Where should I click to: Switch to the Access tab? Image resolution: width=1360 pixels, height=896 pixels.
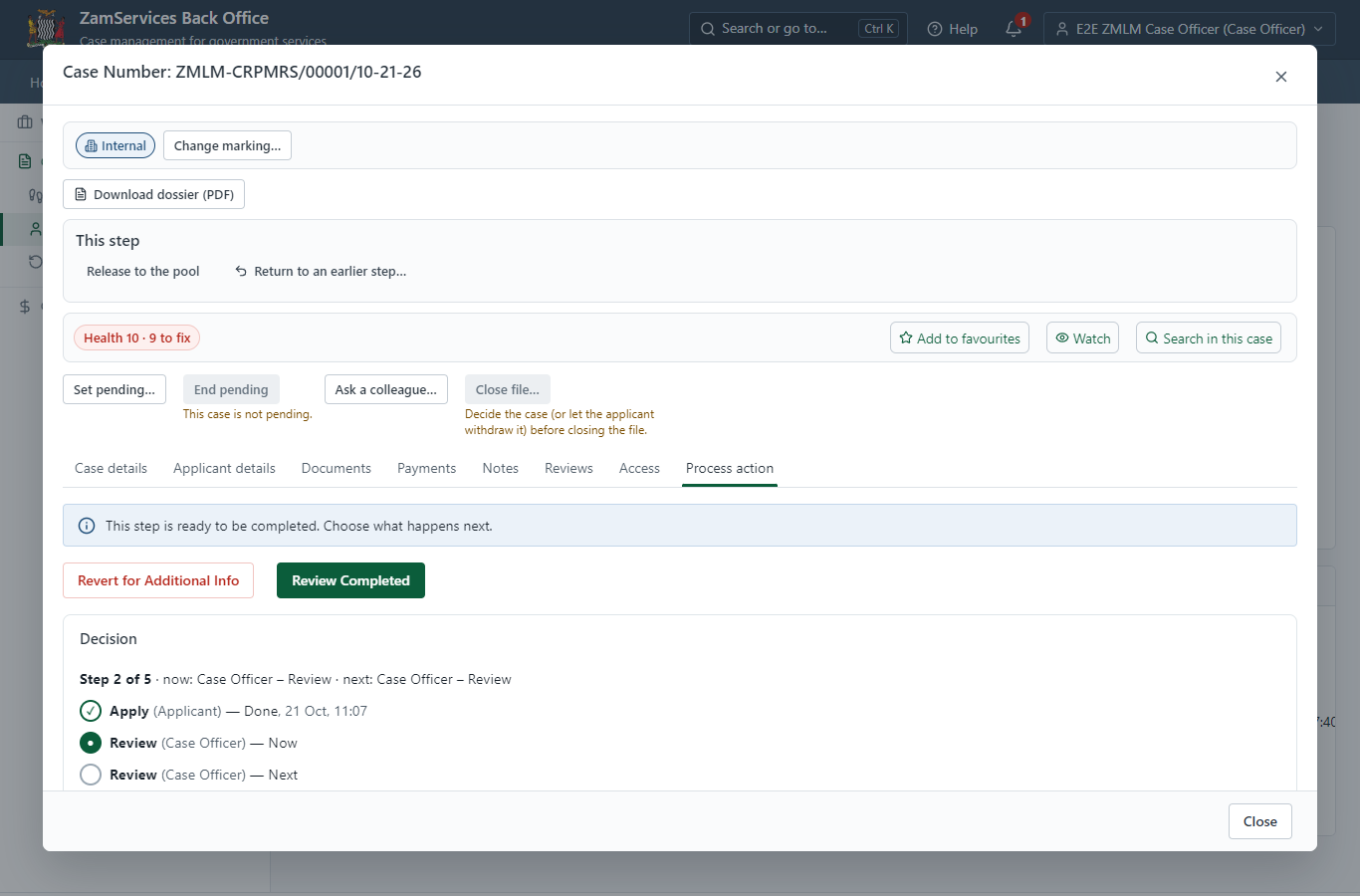coord(639,468)
